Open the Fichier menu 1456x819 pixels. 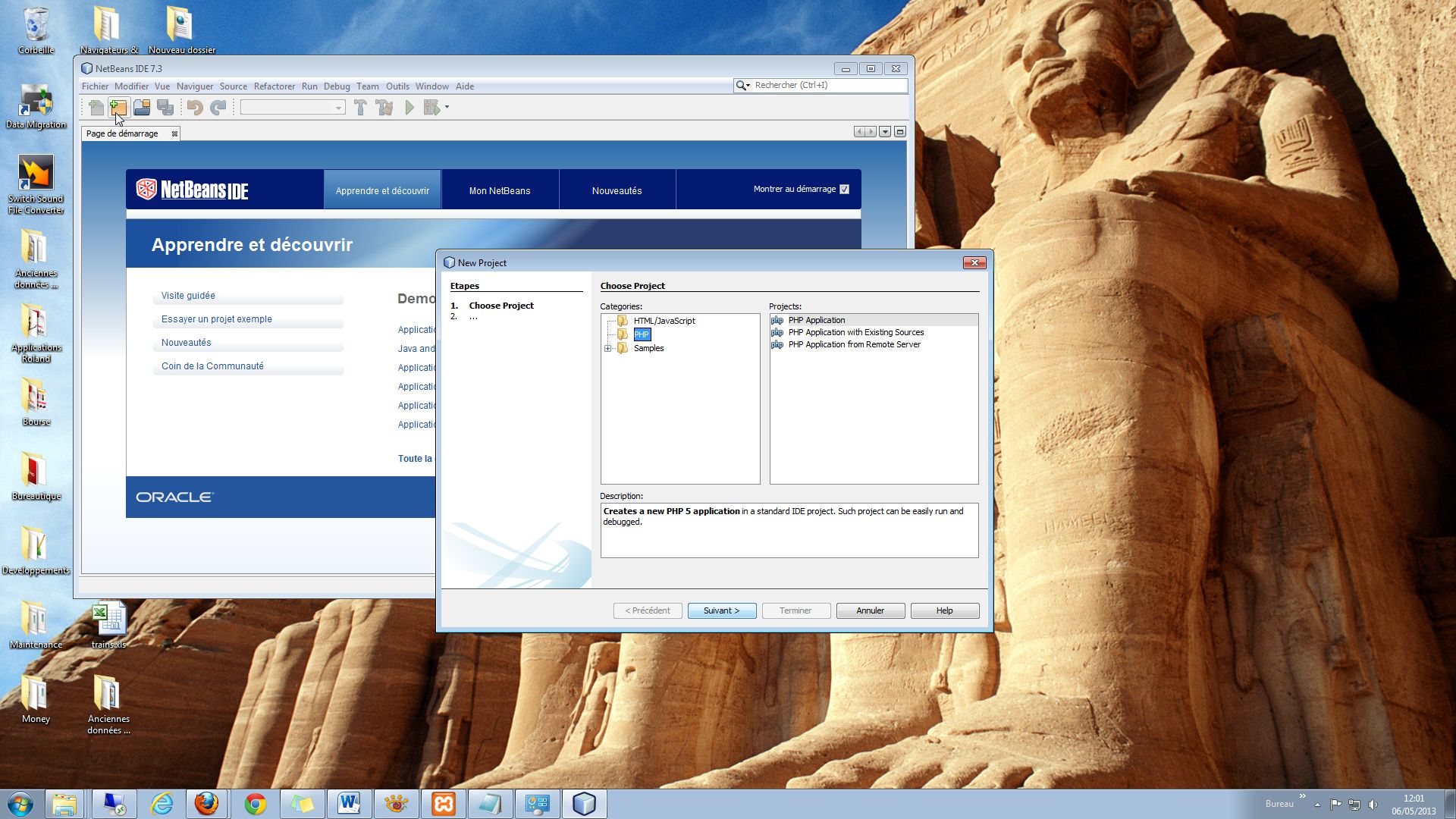click(96, 86)
